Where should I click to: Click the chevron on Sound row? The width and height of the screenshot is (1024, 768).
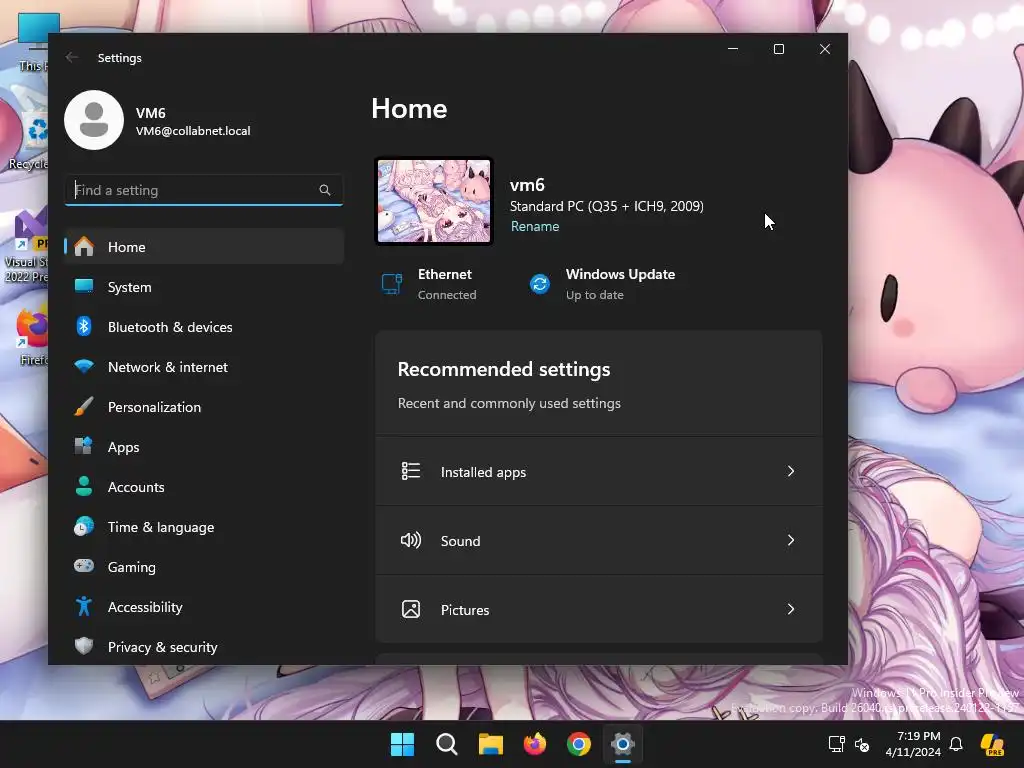[791, 540]
